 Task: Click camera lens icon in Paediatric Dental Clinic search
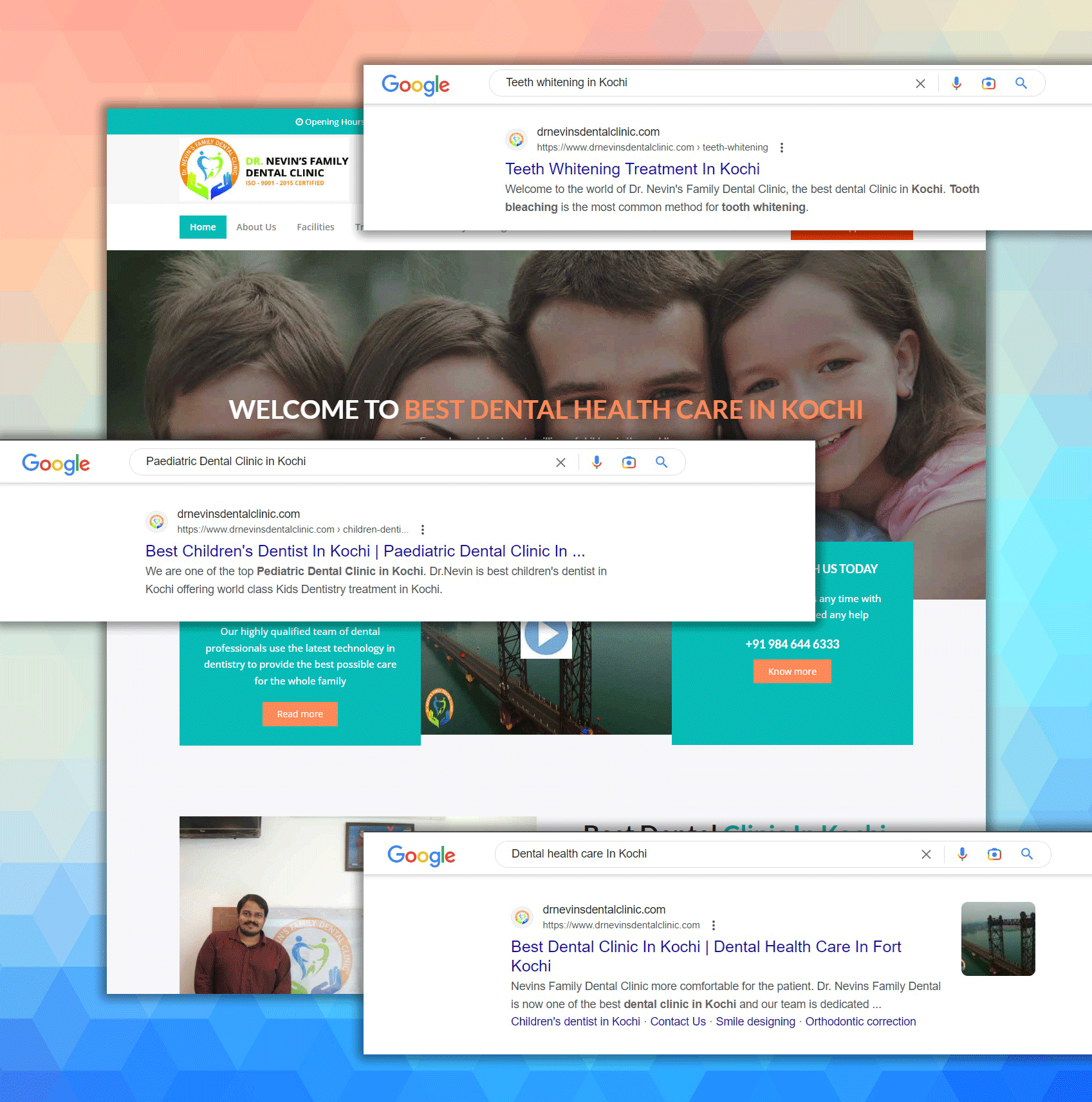[629, 463]
